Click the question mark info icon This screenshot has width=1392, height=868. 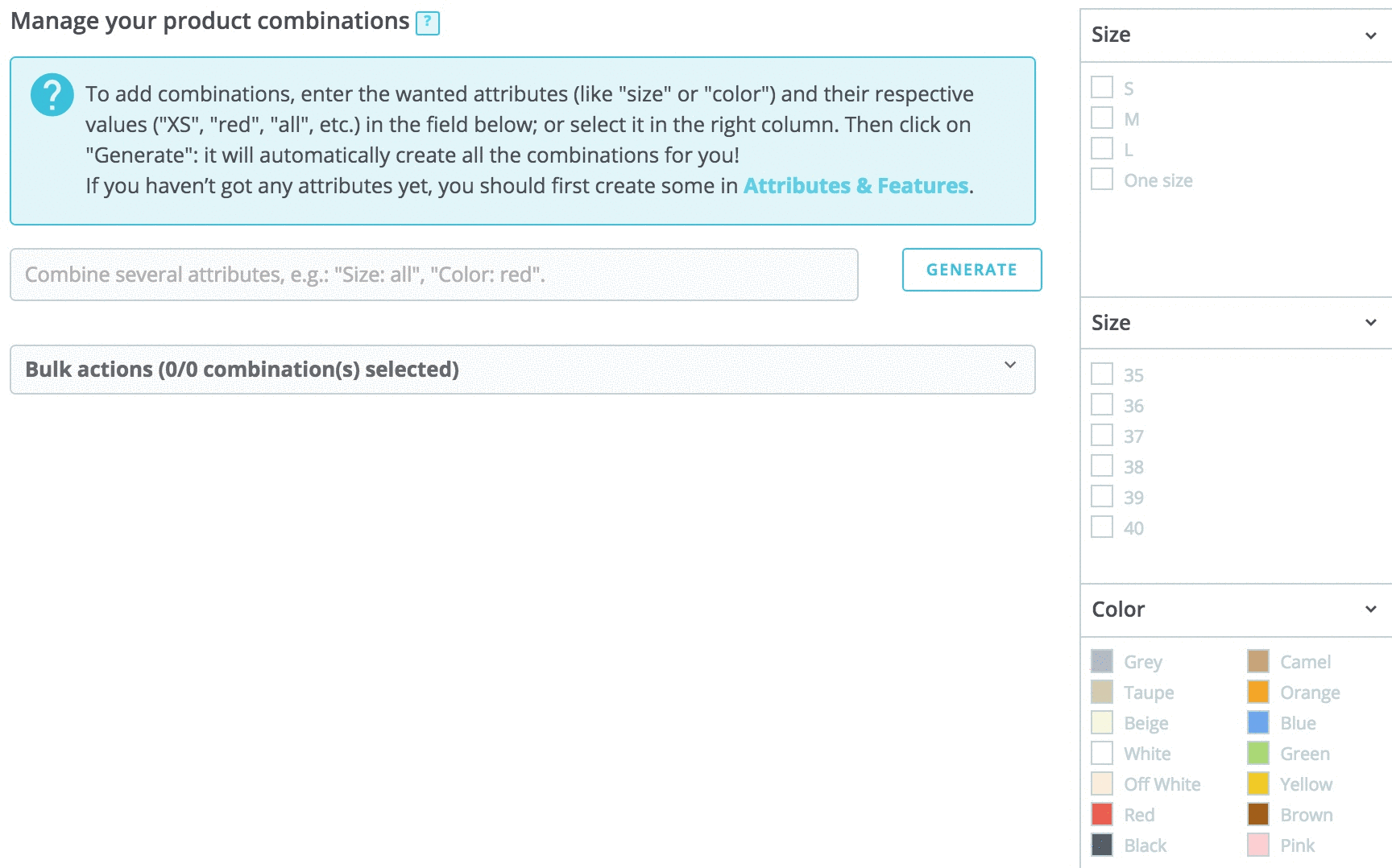52,95
